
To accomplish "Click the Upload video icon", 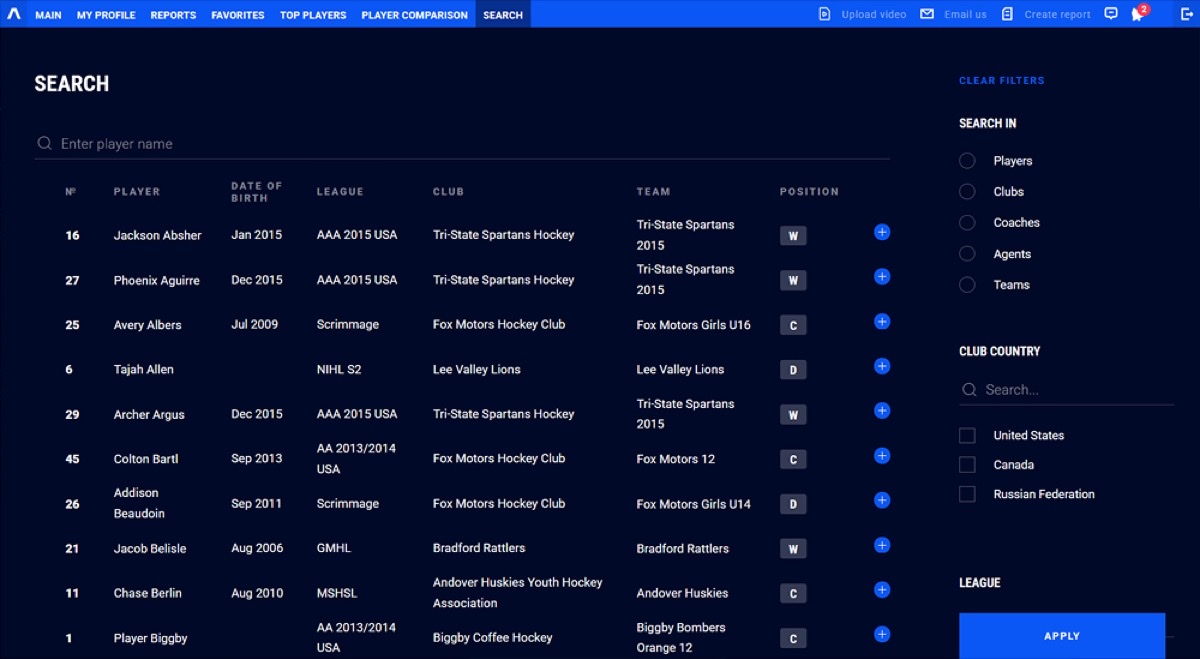I will [823, 13].
